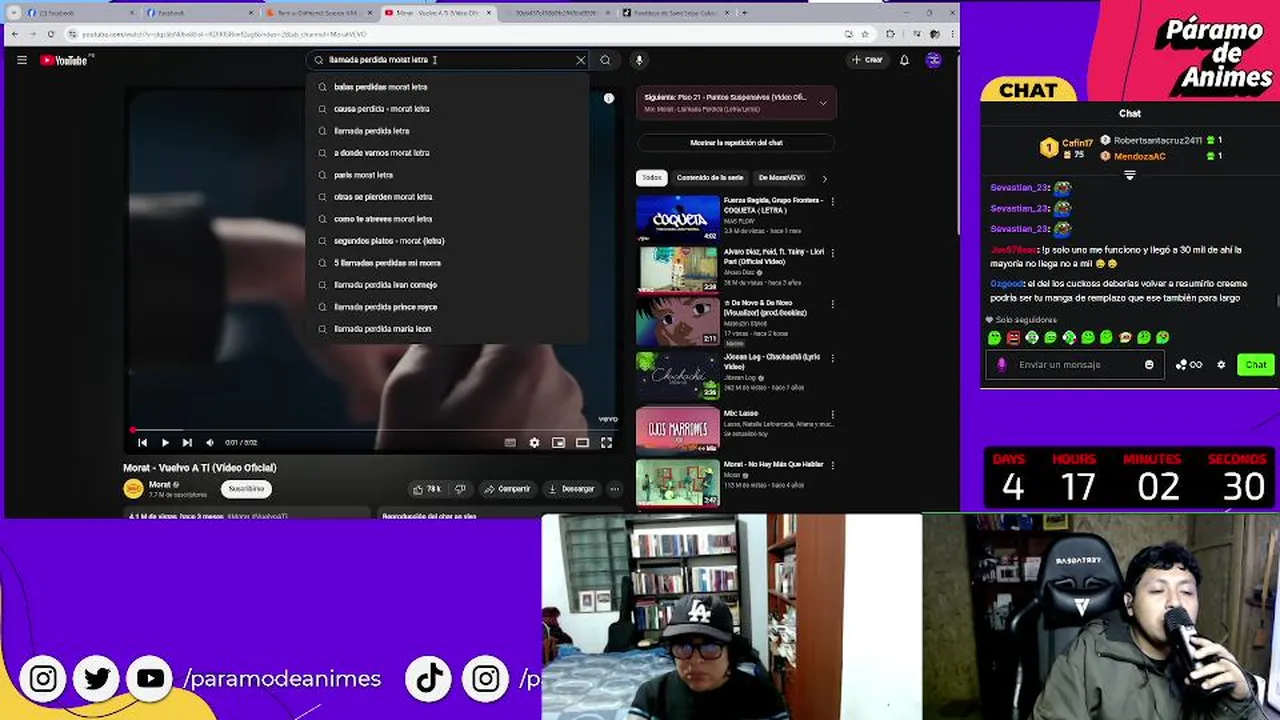
Task: Click the Descargar download button
Action: pos(572,489)
